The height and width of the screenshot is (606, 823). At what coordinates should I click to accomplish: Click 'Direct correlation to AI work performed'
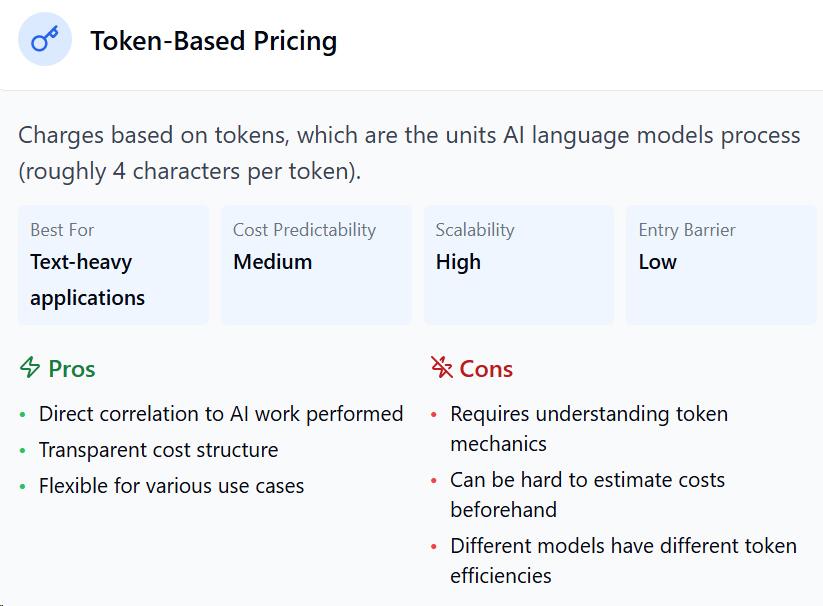[x=221, y=414]
